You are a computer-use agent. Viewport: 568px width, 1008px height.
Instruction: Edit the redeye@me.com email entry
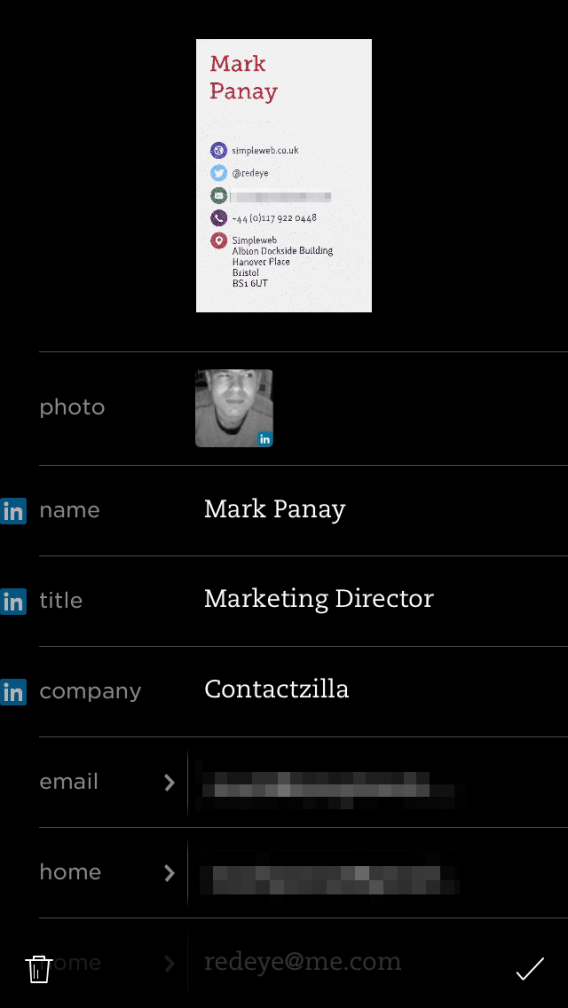coord(303,962)
